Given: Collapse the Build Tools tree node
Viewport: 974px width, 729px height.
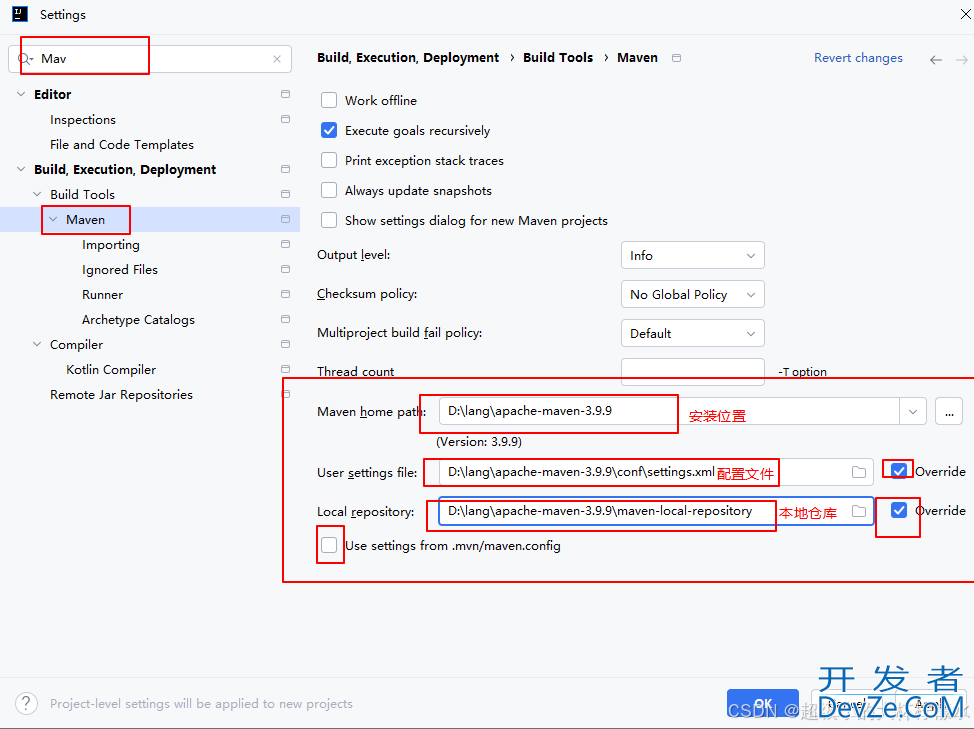Looking at the screenshot, I should click(37, 194).
